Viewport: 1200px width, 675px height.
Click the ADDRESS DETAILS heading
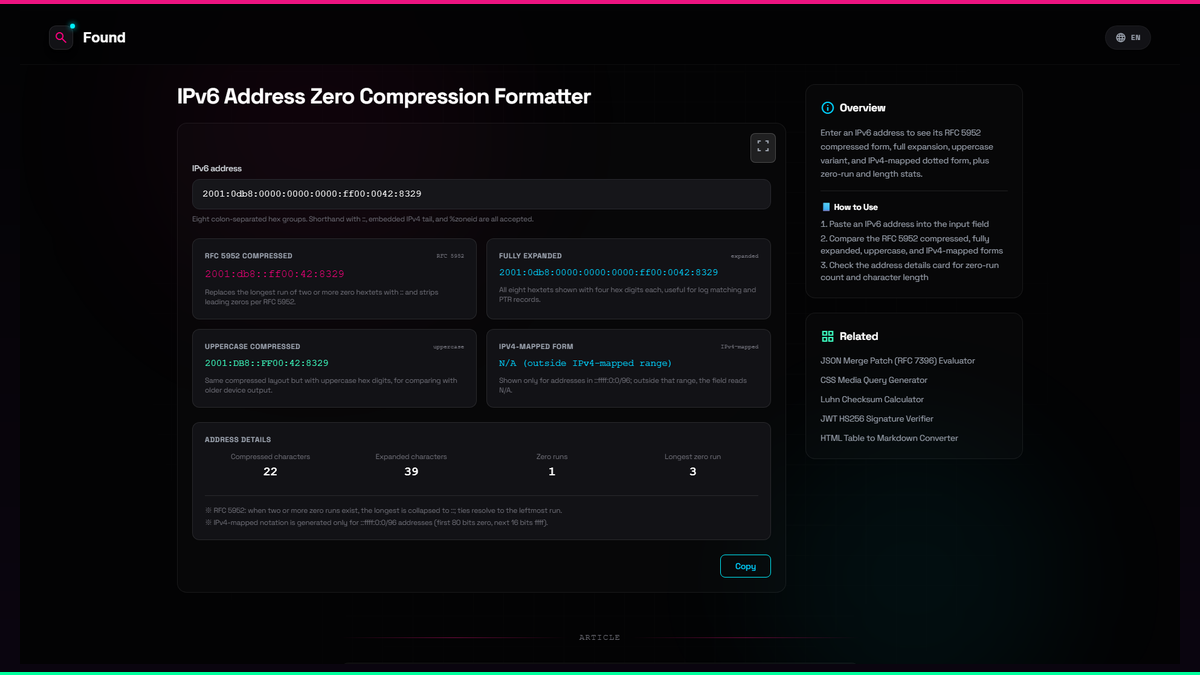[x=238, y=440]
